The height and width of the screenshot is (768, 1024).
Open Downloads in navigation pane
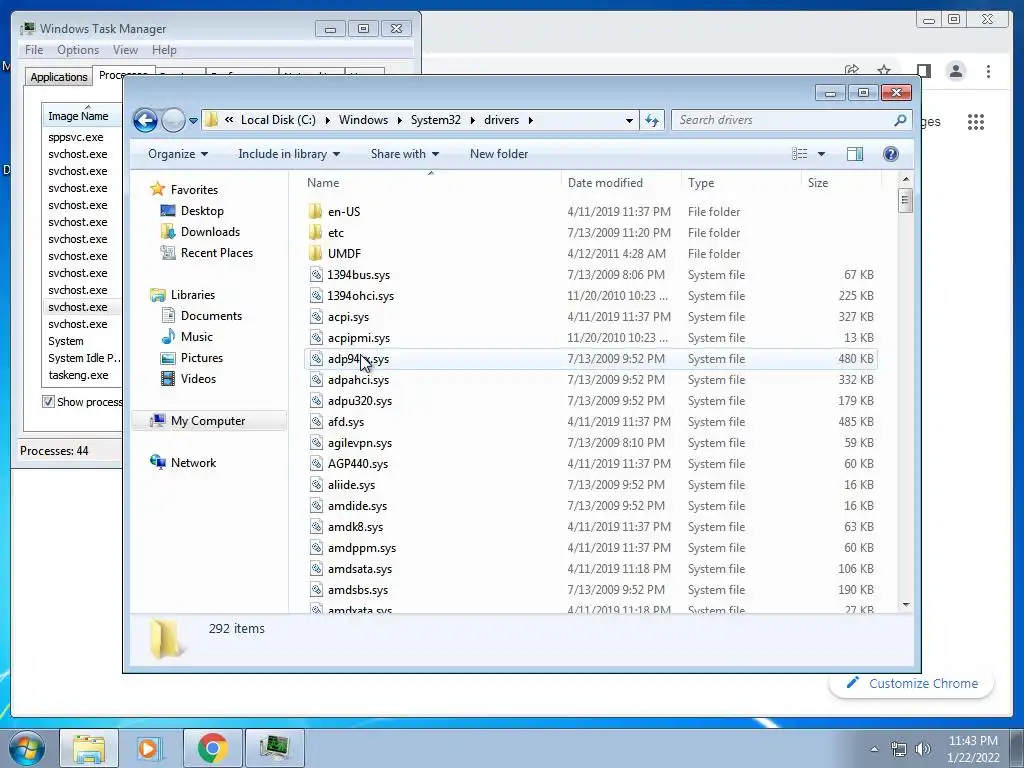[x=210, y=232]
